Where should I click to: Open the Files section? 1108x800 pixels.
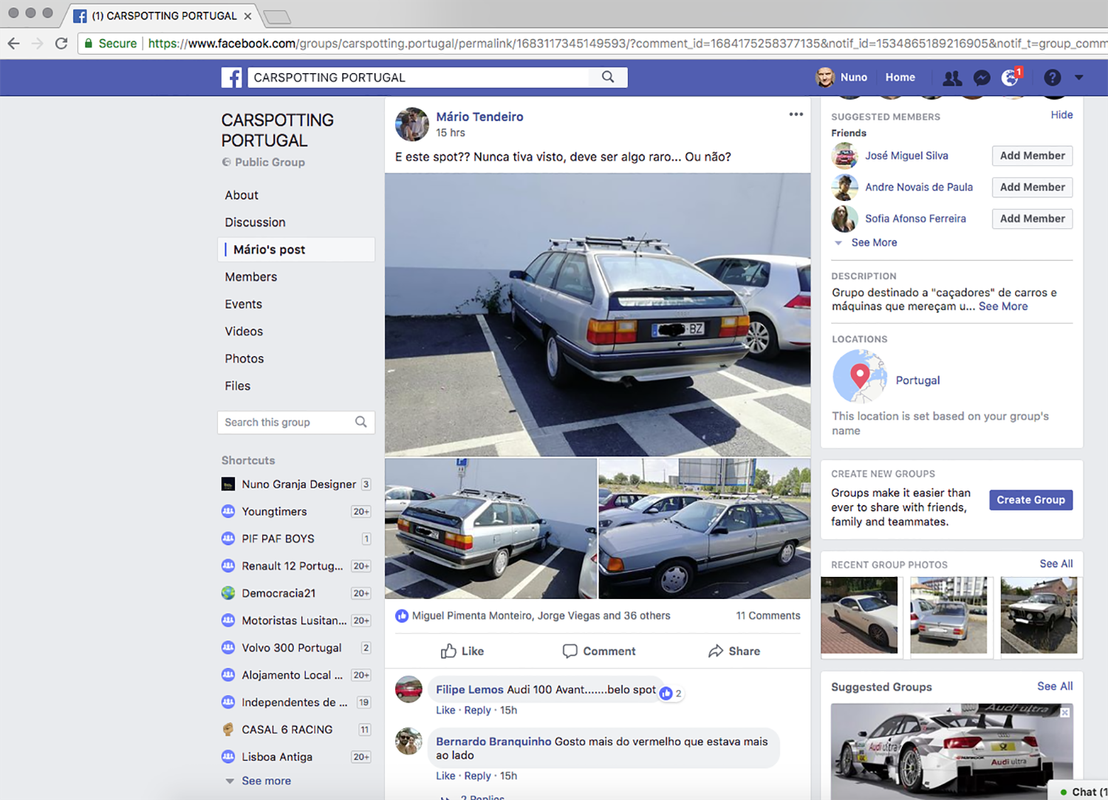pos(237,386)
